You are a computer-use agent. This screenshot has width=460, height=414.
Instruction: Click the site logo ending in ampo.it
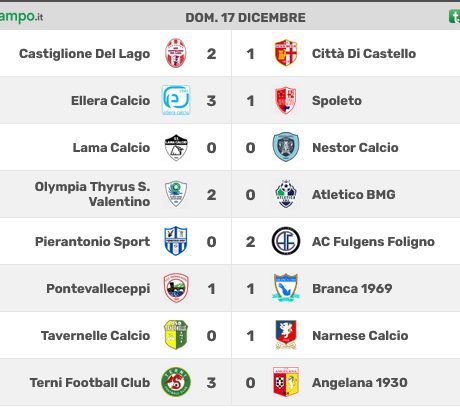(x=21, y=17)
